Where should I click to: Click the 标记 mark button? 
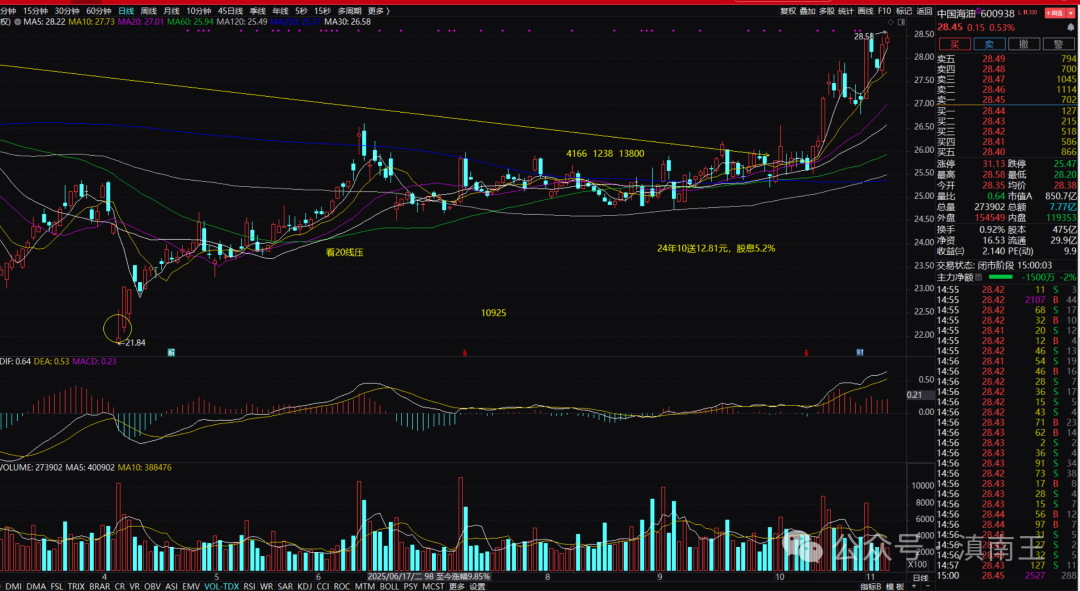click(x=904, y=11)
